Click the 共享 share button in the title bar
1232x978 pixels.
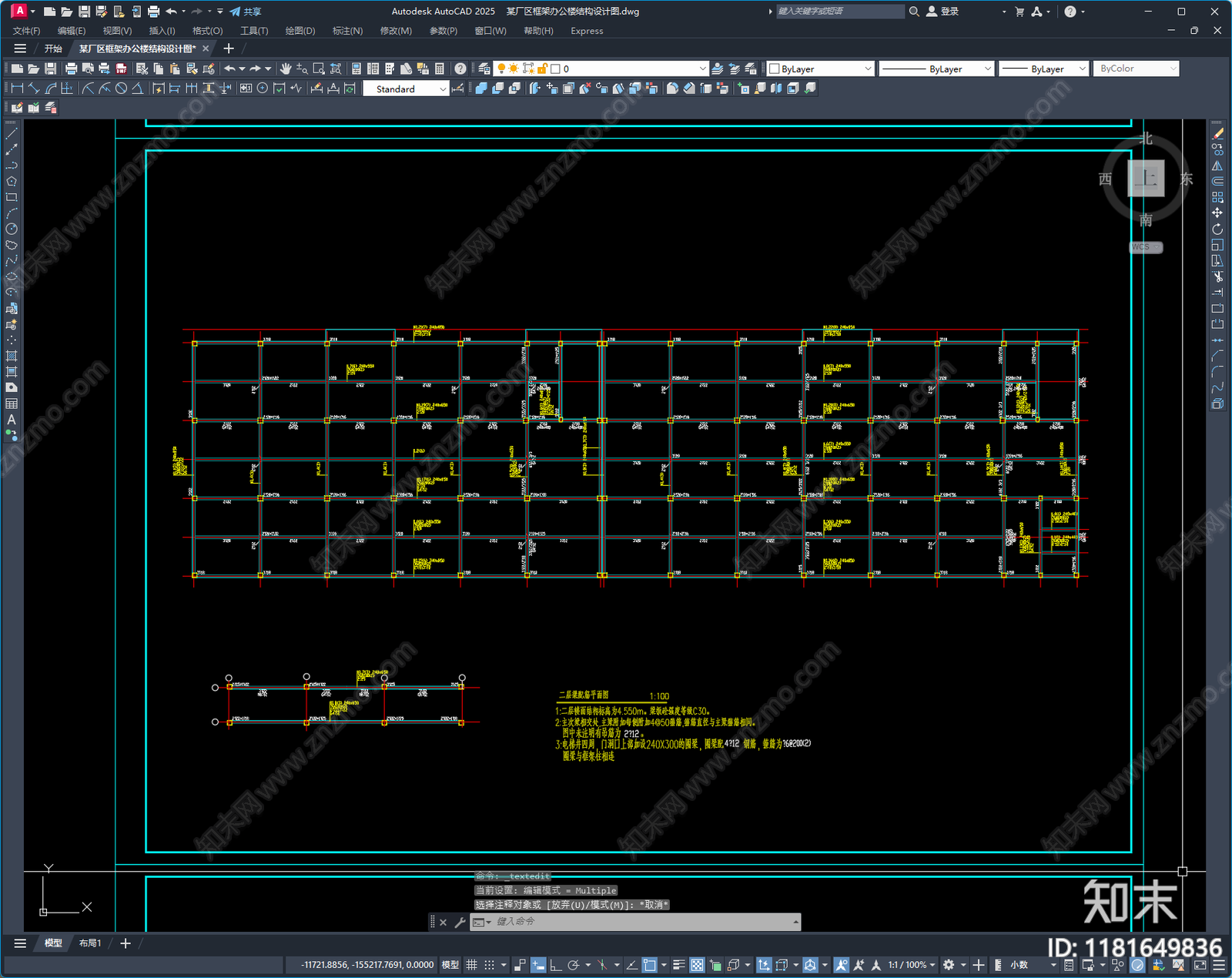click(x=246, y=12)
